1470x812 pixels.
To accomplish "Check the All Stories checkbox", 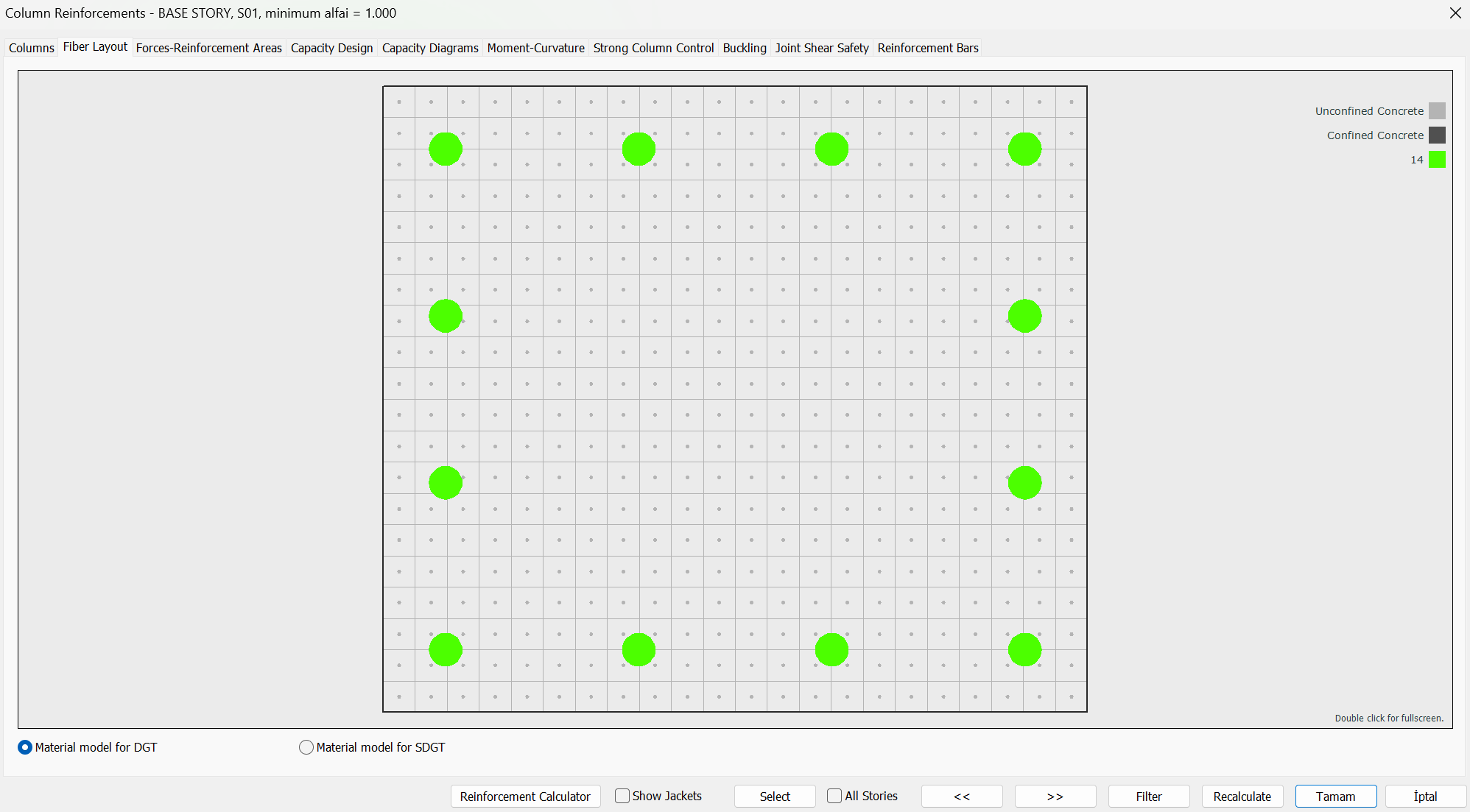I will coord(834,796).
